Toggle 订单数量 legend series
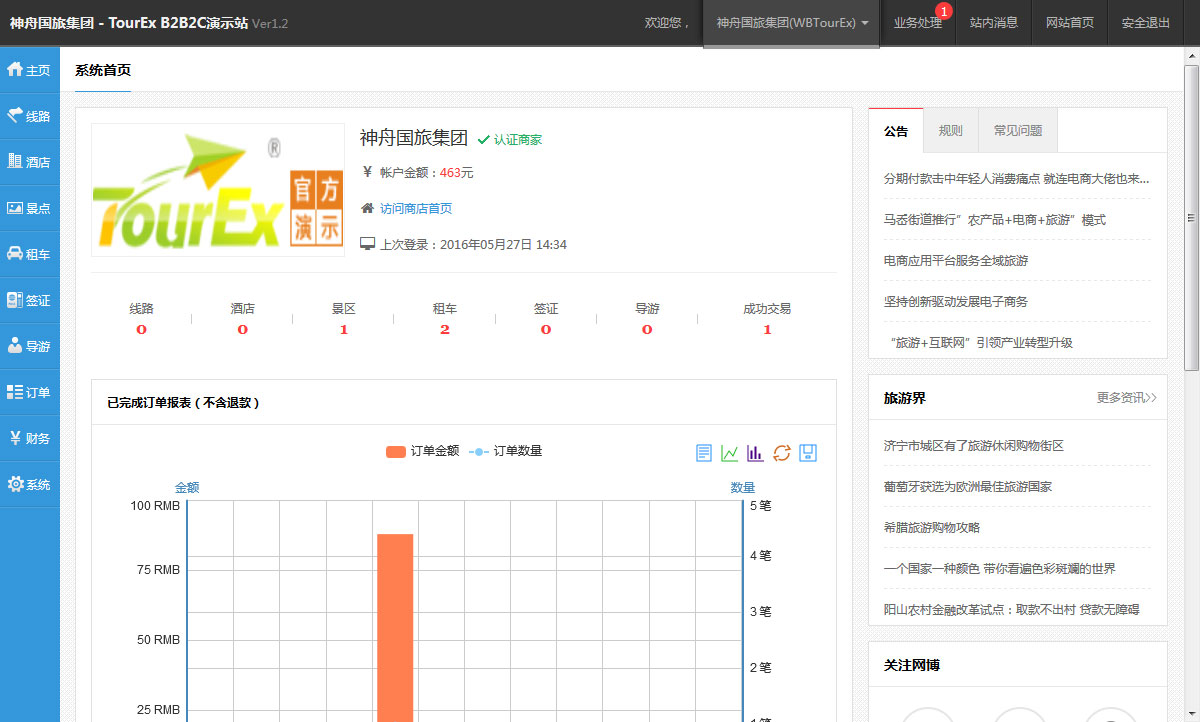 click(505, 451)
